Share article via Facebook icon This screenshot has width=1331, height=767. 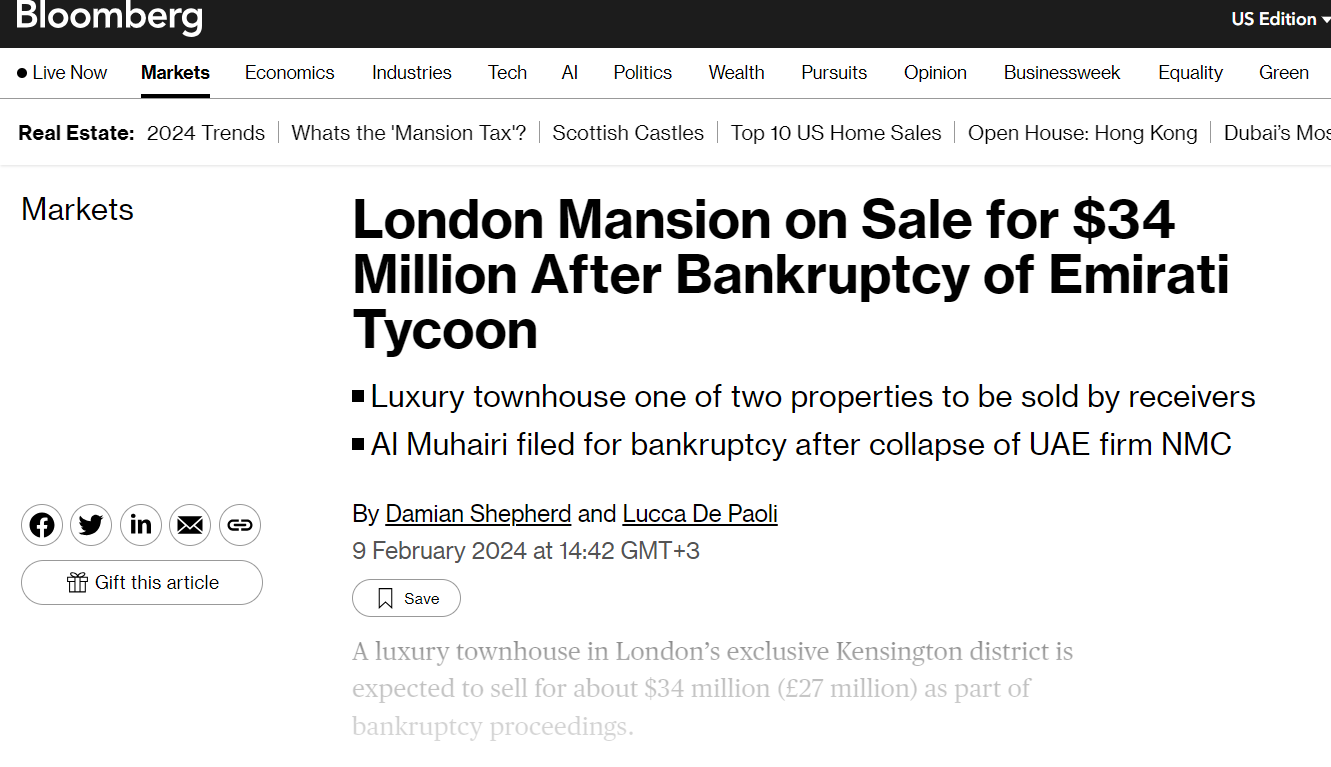(x=42, y=525)
